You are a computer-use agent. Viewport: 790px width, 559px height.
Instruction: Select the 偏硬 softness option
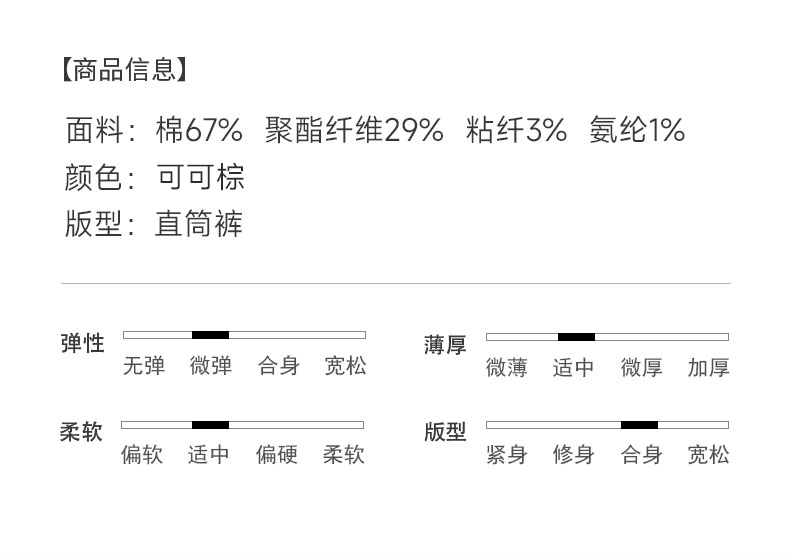tap(277, 455)
